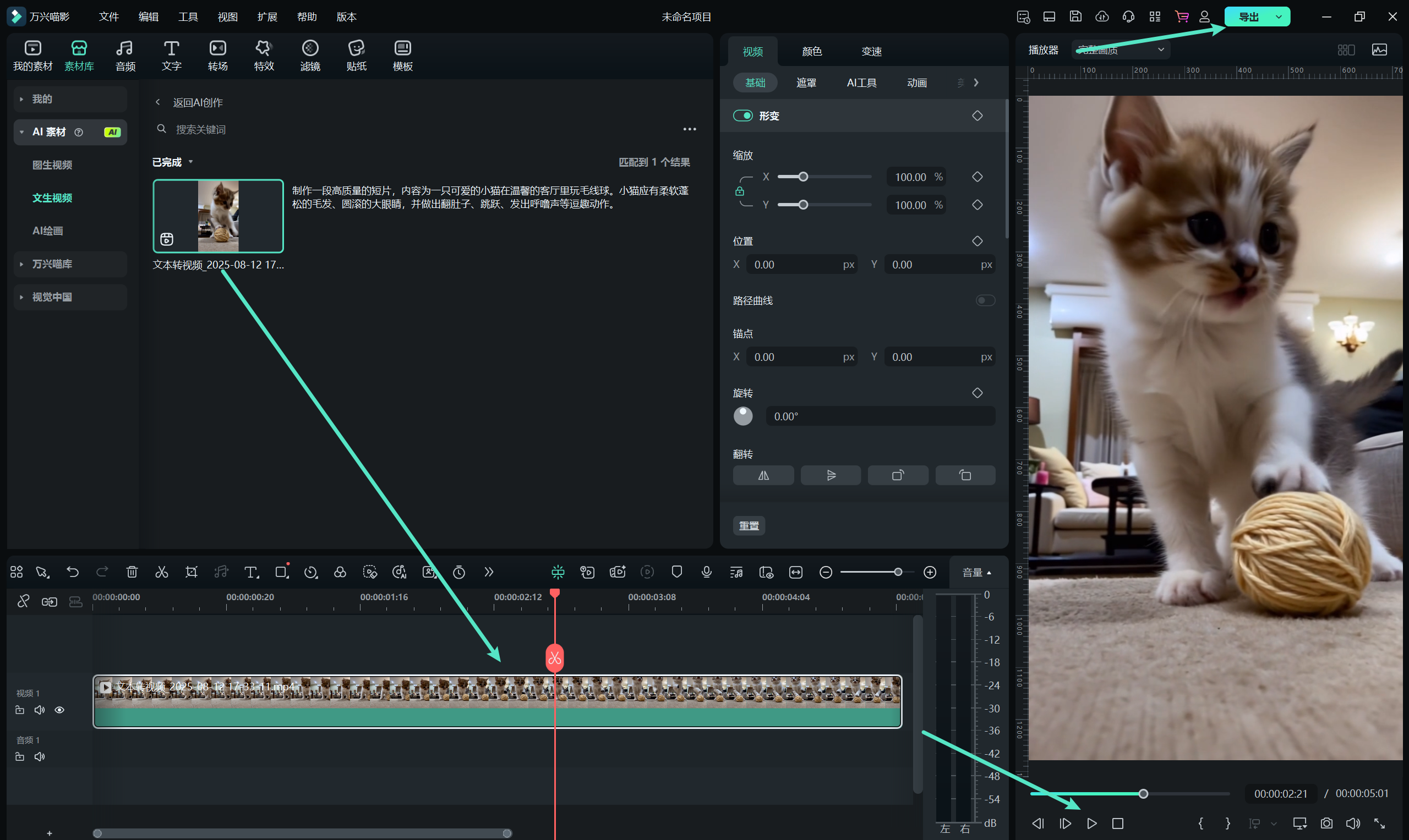
Task: Click the 返回AI创作 back link
Action: [x=197, y=102]
